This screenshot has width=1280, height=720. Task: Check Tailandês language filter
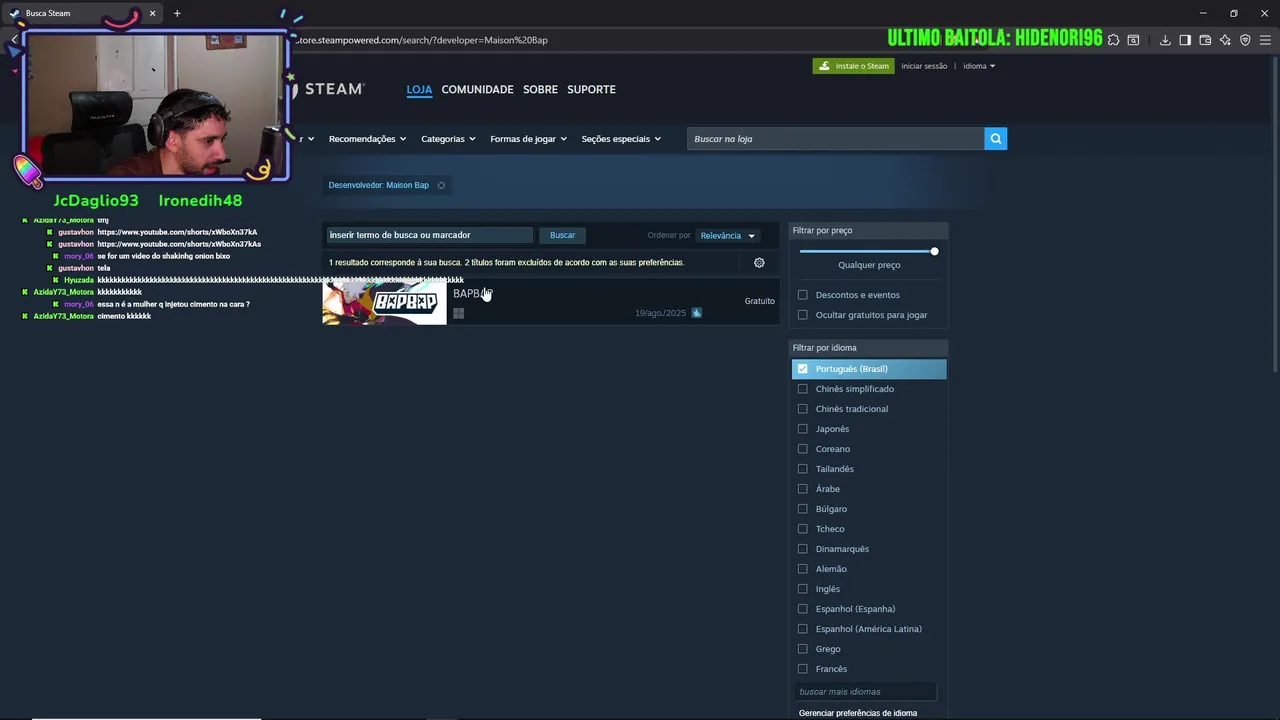[802, 469]
